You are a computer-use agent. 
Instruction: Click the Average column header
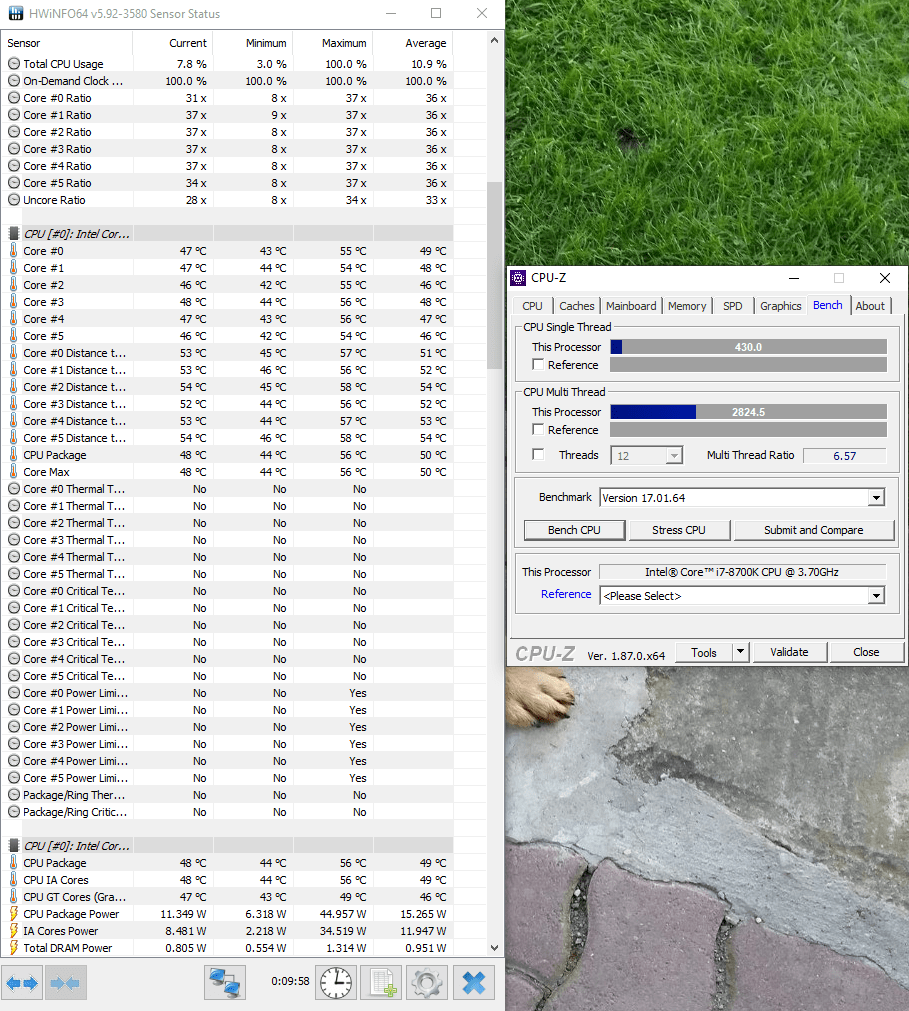pyautogui.click(x=413, y=43)
